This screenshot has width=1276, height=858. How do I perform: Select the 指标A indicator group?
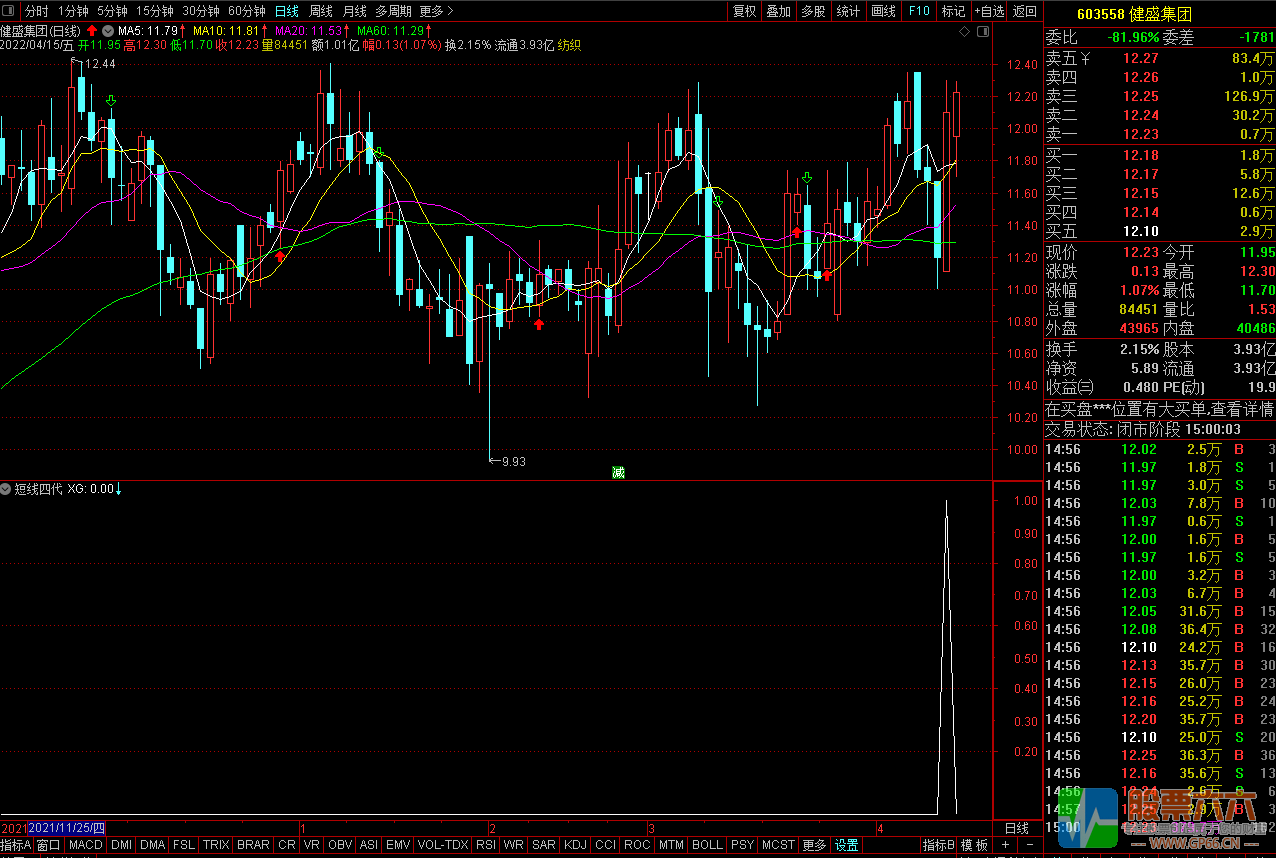click(16, 845)
